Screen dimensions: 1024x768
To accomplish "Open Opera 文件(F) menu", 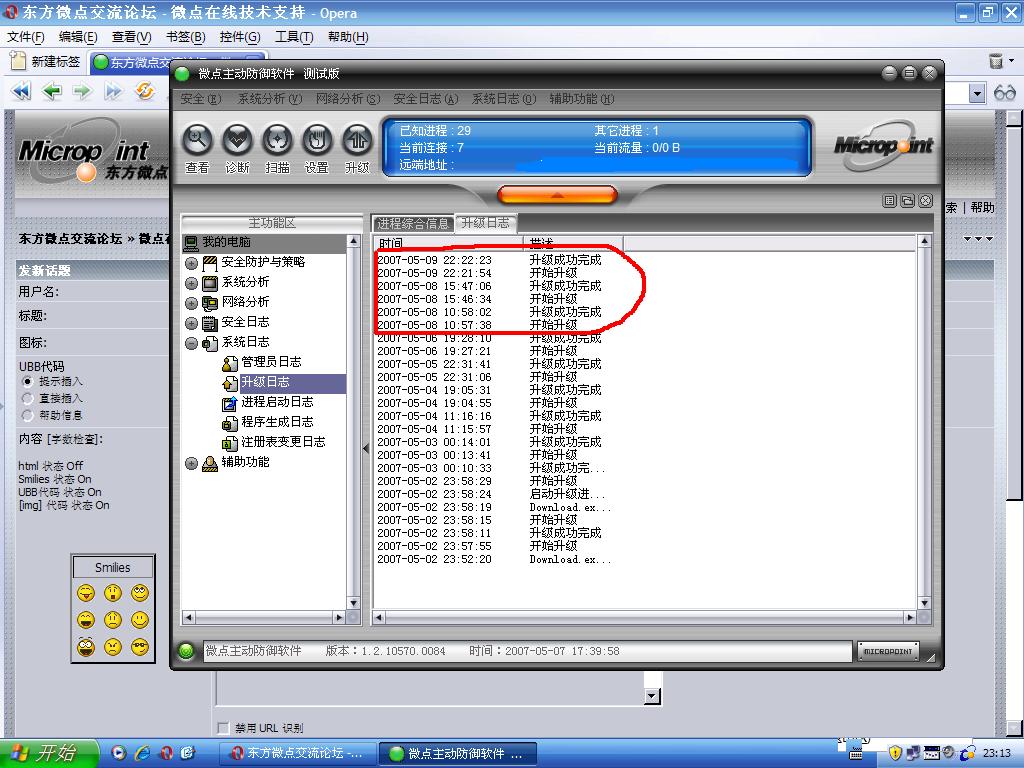I will click(25, 37).
